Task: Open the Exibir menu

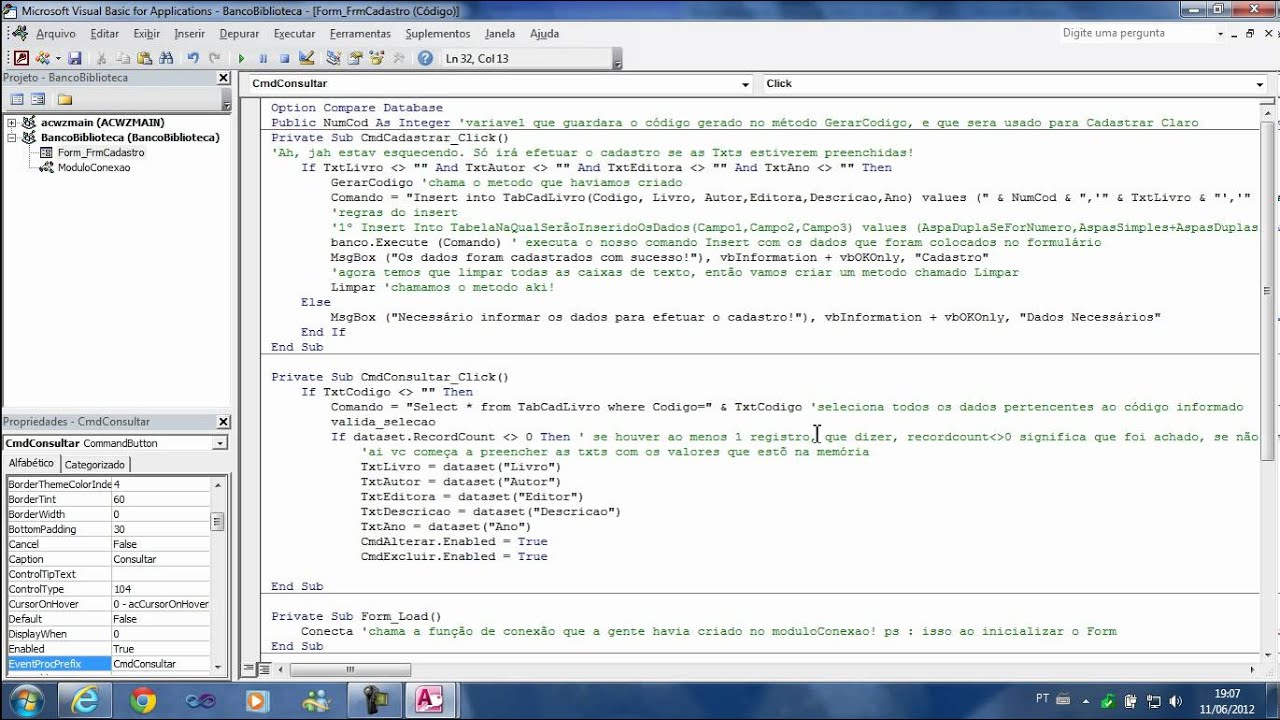Action: [146, 33]
